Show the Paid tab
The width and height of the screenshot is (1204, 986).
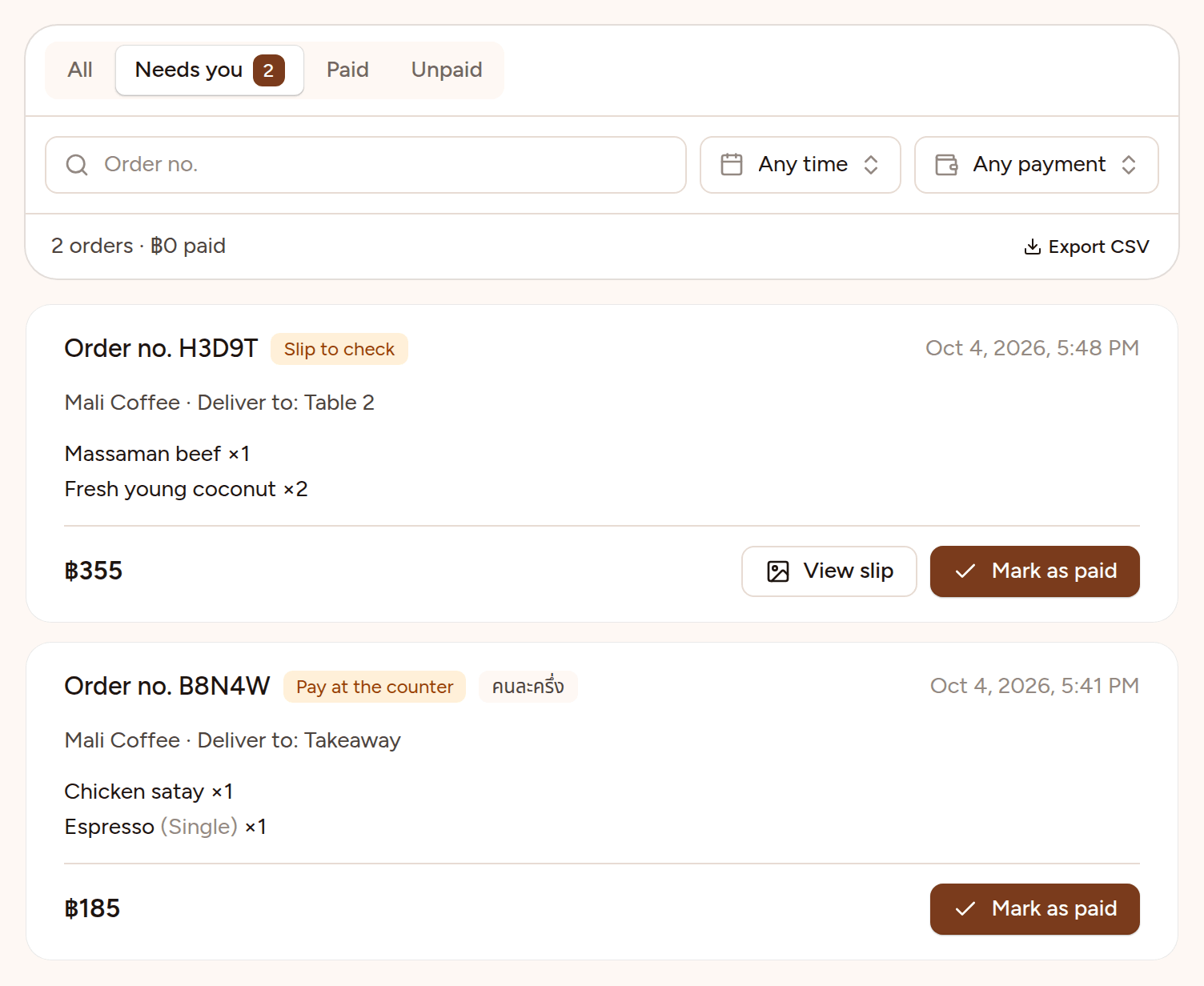tap(347, 70)
